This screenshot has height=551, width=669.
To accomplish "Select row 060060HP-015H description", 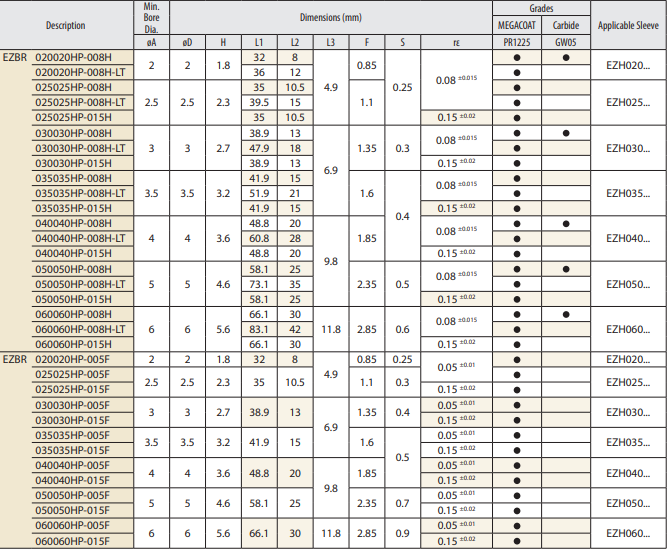I will click(x=73, y=344).
